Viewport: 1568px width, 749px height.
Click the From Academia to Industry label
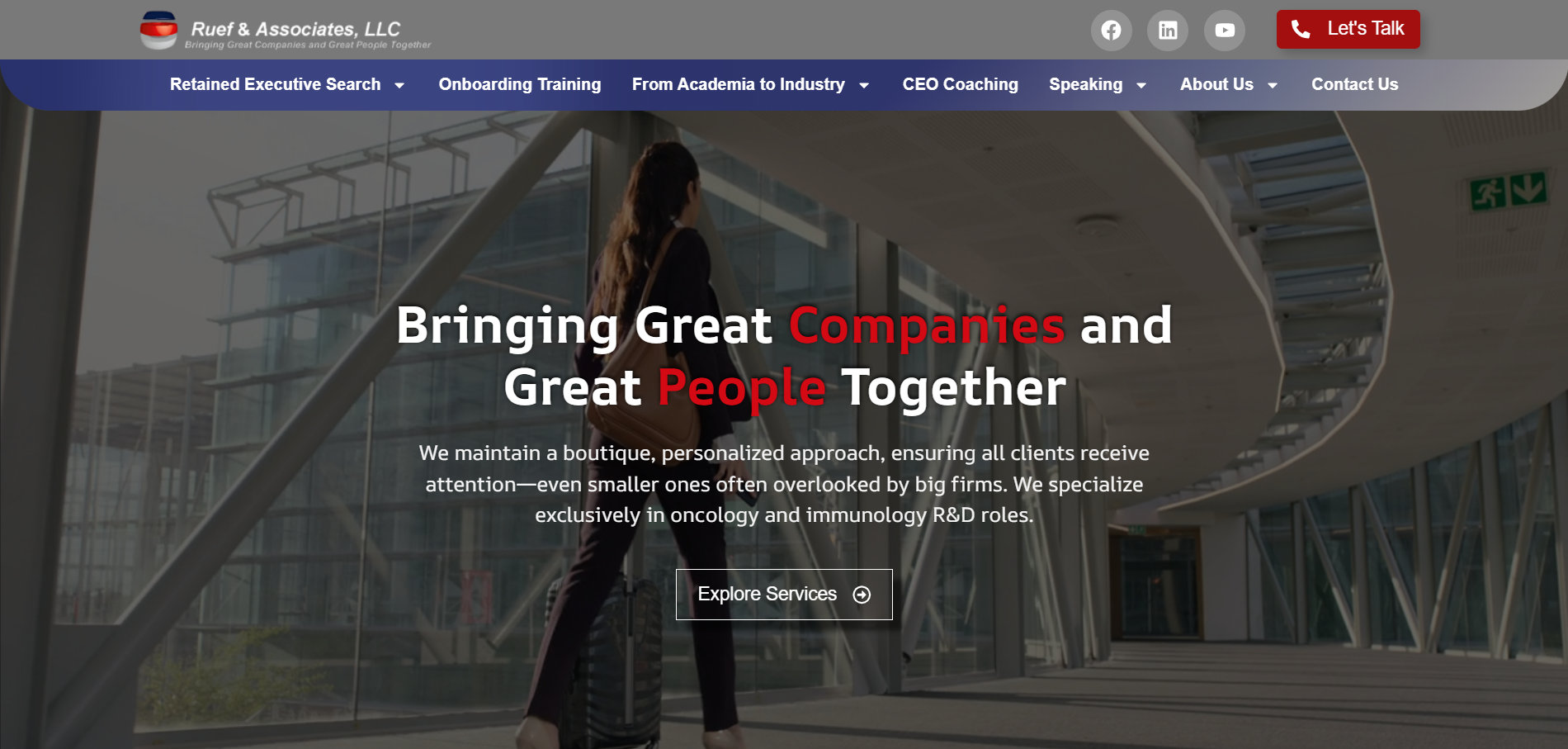tap(739, 84)
